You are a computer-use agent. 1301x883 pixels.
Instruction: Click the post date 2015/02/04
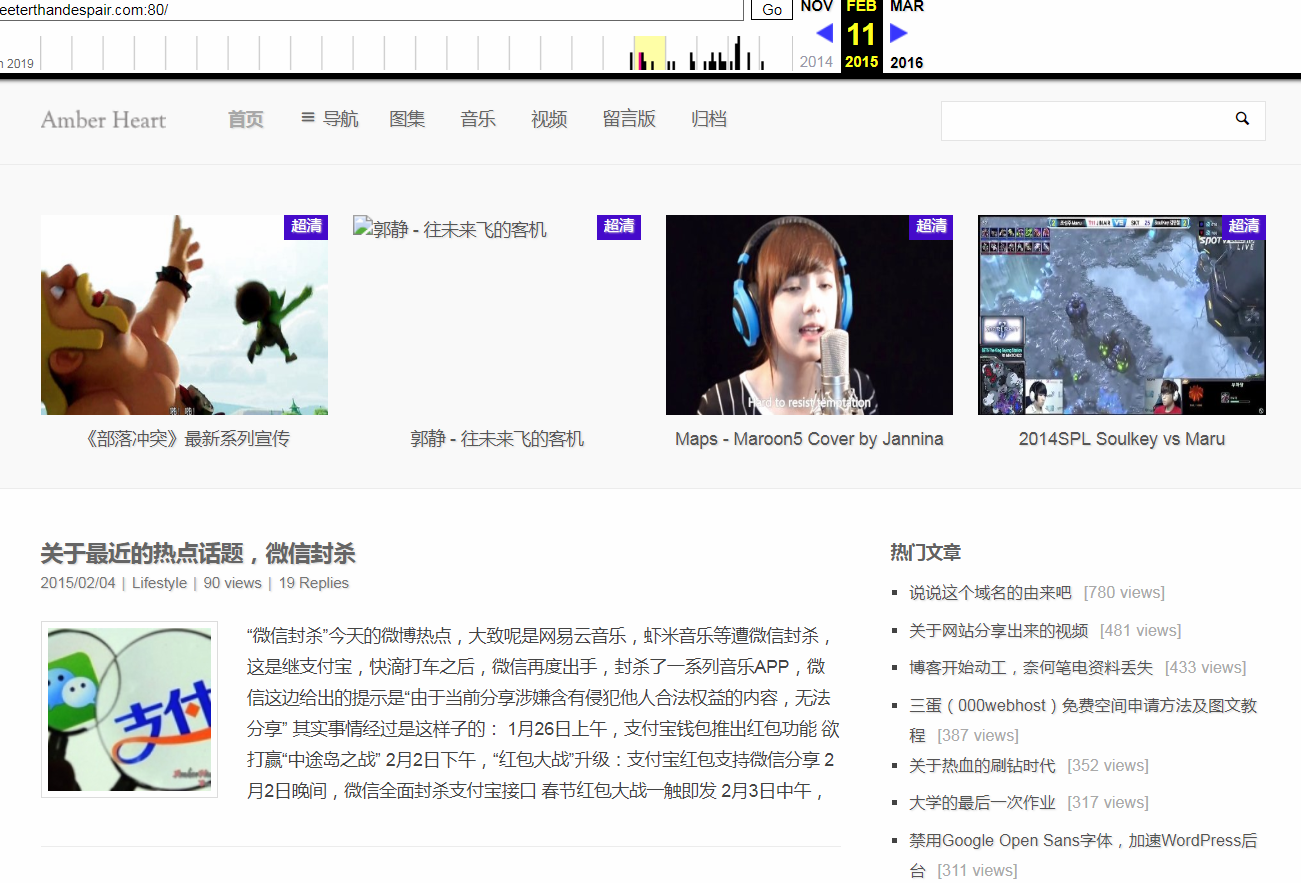(78, 583)
